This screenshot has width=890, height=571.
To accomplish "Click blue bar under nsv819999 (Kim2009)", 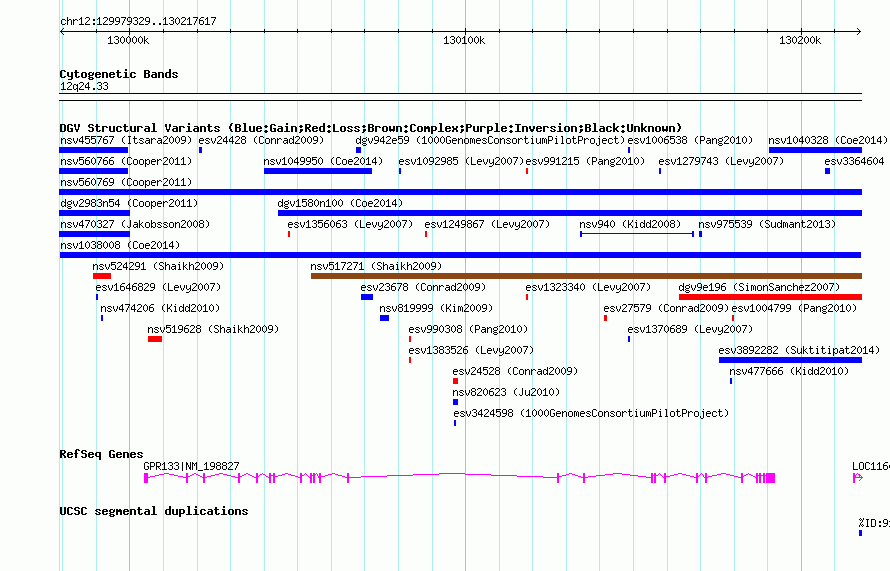I will (x=384, y=318).
